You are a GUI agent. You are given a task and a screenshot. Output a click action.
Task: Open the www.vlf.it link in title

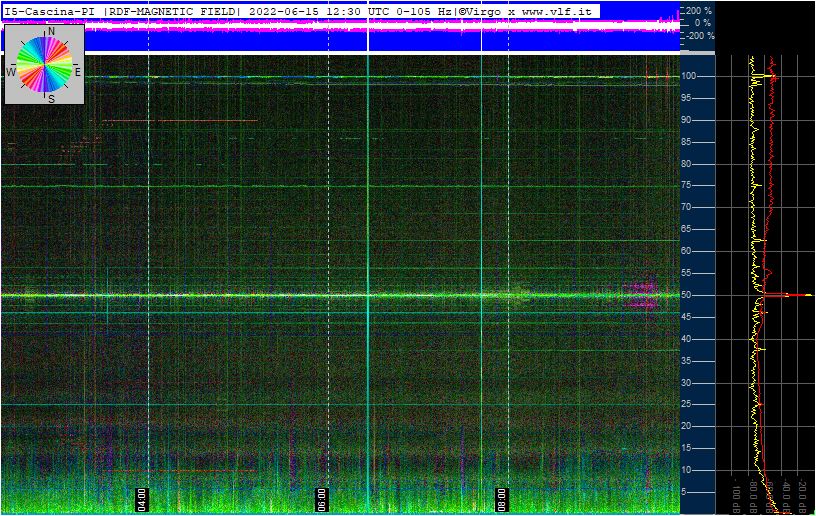556,11
